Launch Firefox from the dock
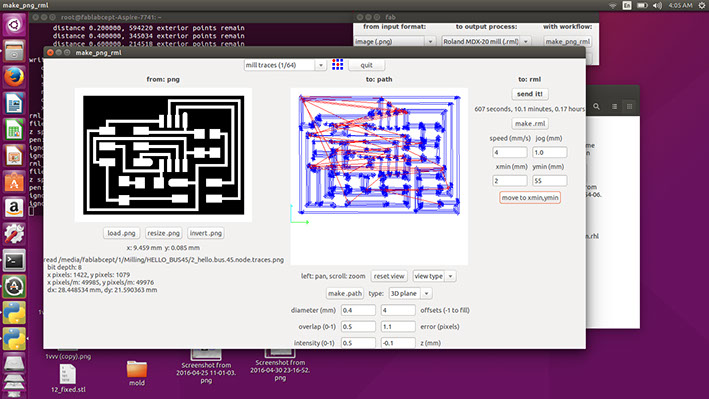709x399 pixels. click(x=14, y=77)
